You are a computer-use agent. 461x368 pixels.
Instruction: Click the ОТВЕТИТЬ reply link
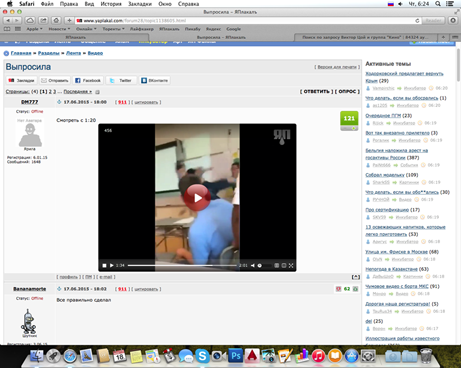point(316,91)
